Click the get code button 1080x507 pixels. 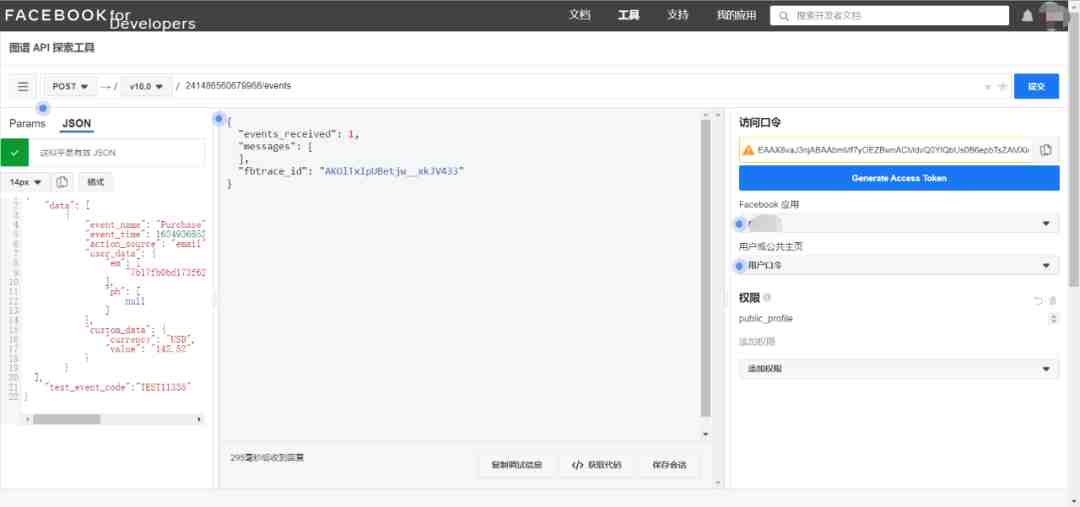(596, 465)
